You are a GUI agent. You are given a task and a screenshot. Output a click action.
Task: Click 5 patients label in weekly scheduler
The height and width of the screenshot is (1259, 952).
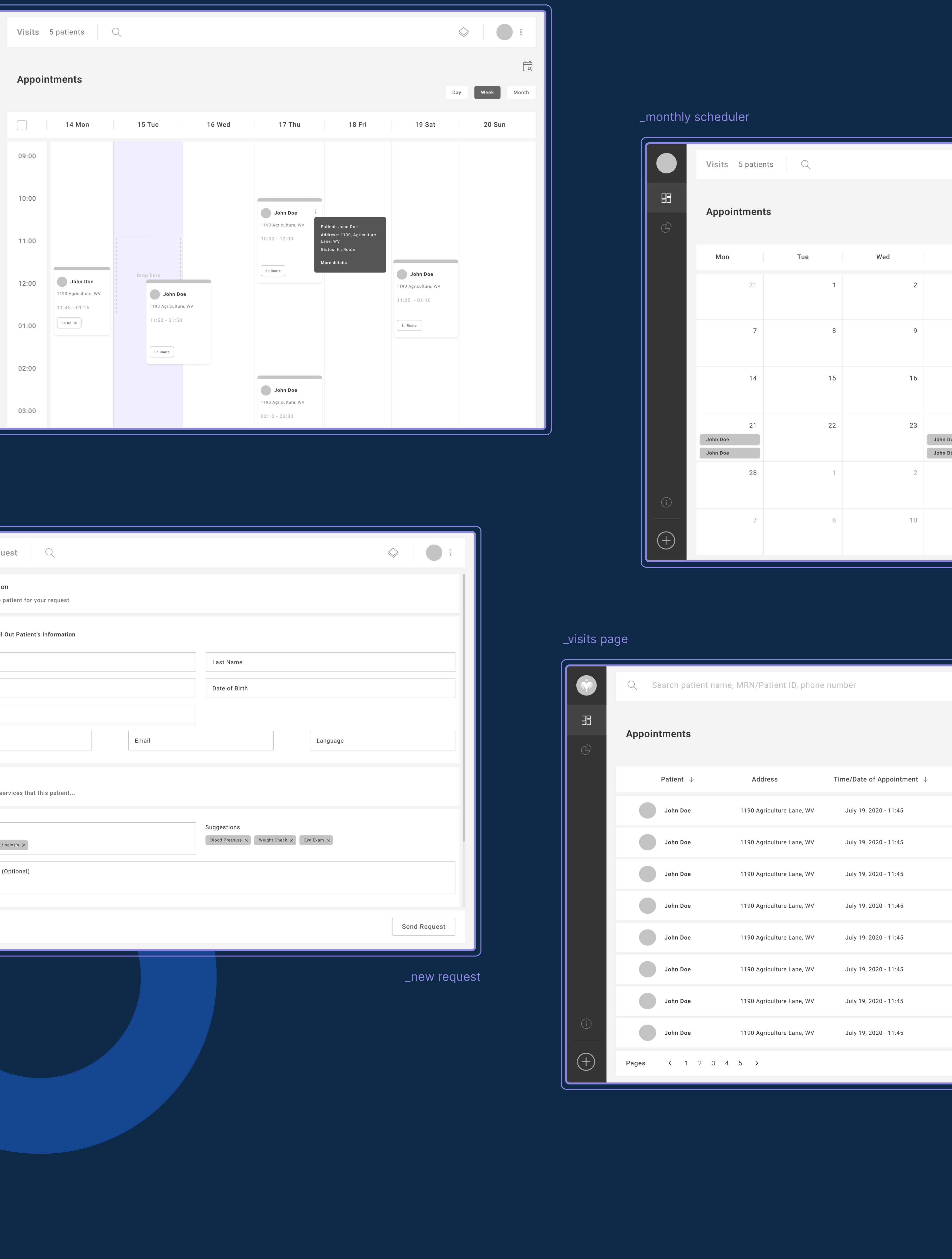[x=67, y=32]
